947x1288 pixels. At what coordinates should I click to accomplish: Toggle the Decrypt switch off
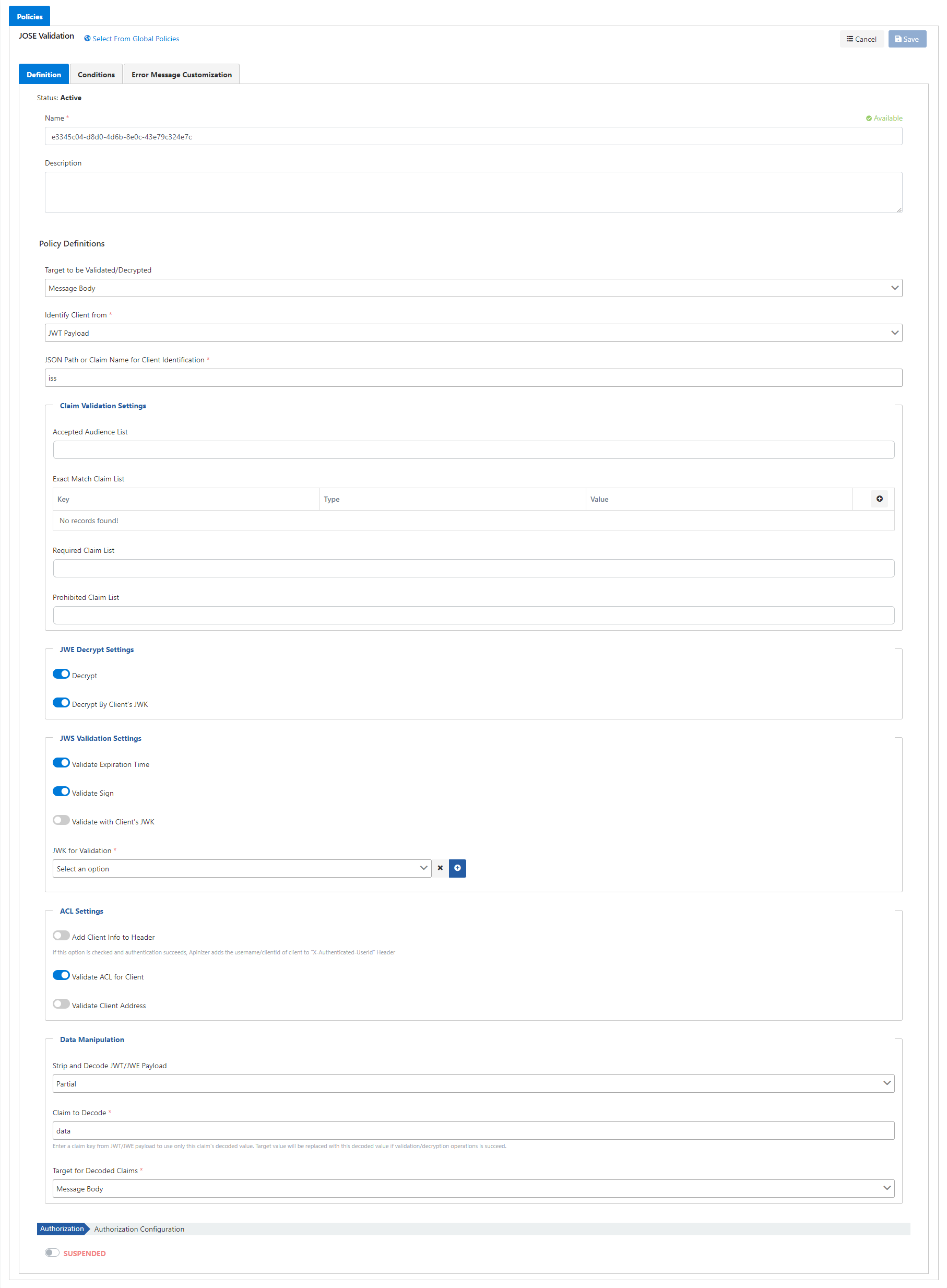(x=61, y=674)
